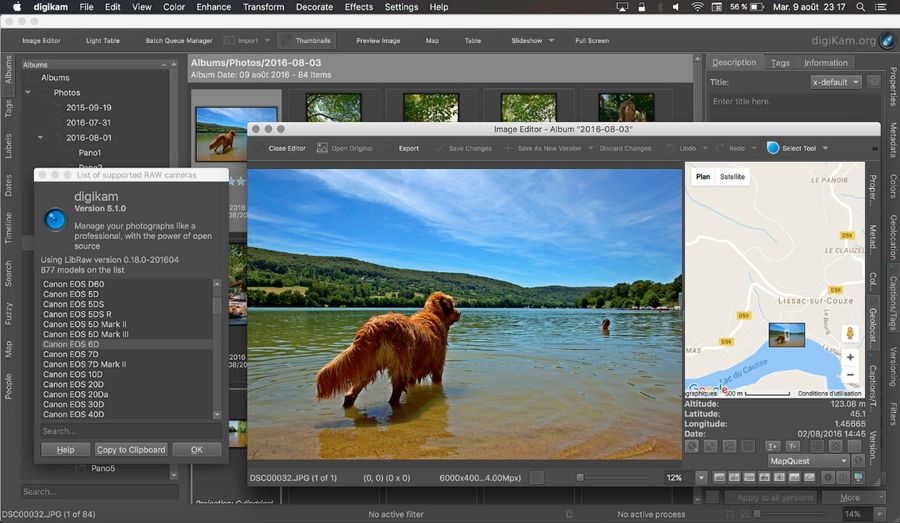This screenshot has width=900, height=523.
Task: Click the Open Original image icon
Action: [x=323, y=148]
